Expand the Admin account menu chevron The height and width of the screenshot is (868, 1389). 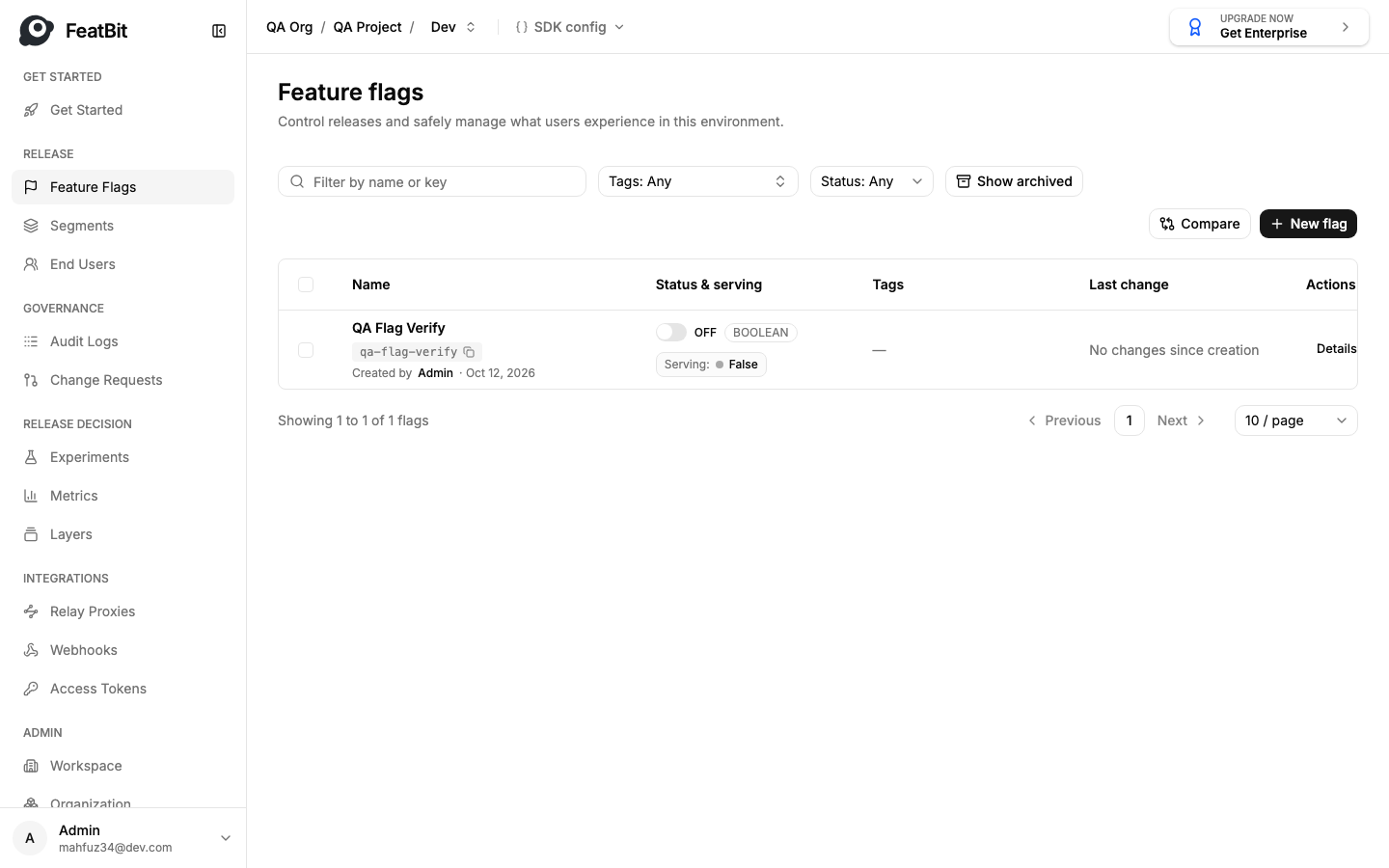pos(226,838)
